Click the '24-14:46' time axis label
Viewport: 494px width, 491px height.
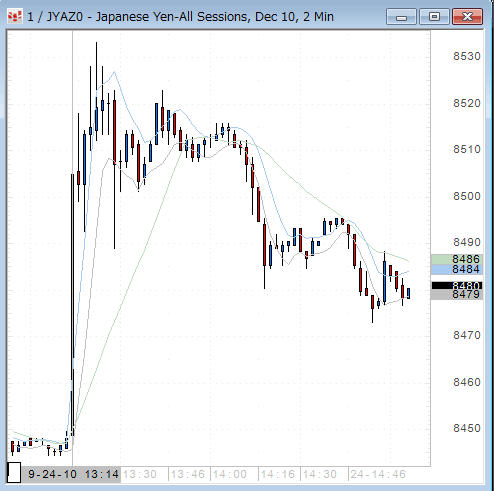click(378, 474)
